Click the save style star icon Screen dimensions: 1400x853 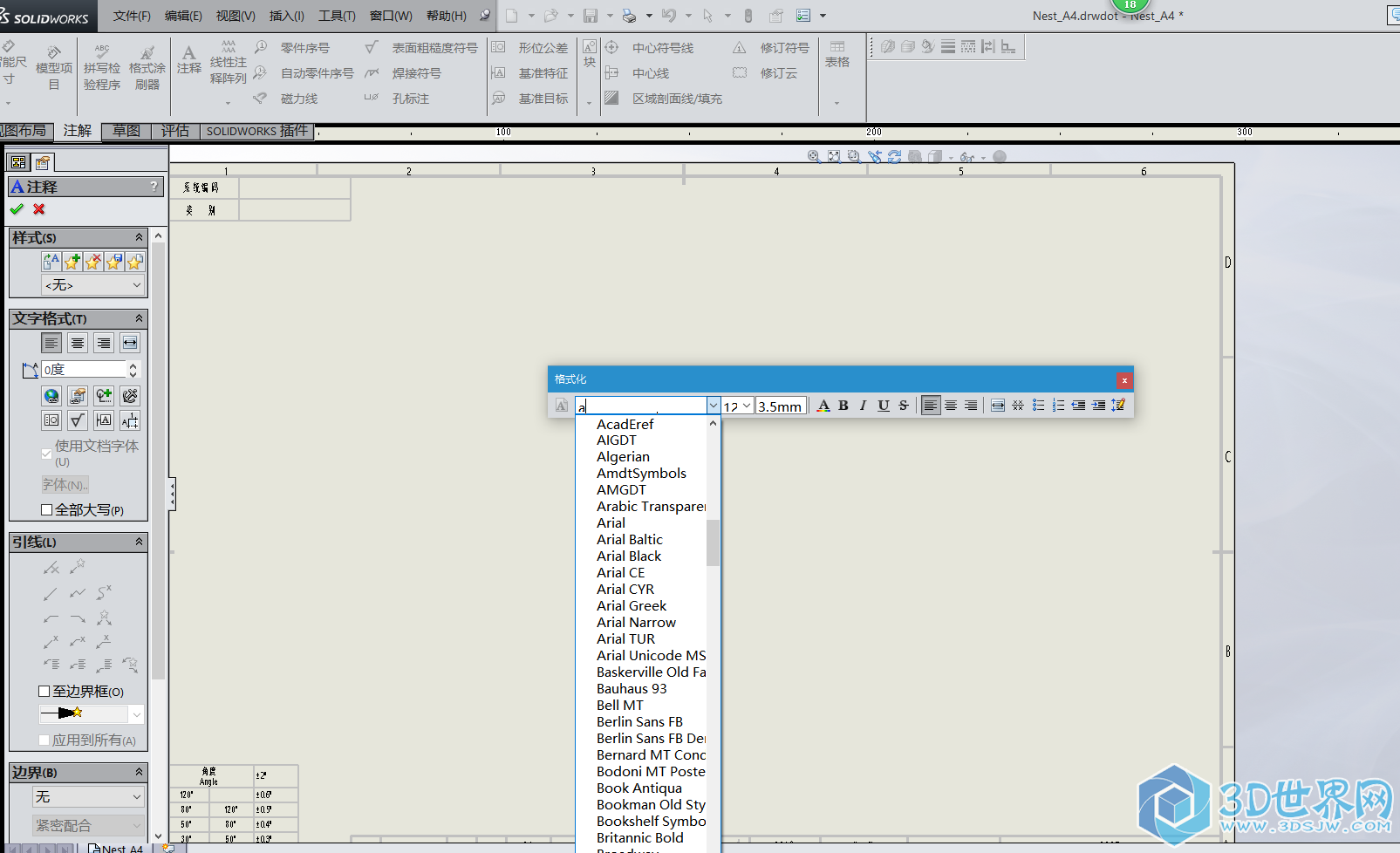pyautogui.click(x=114, y=262)
